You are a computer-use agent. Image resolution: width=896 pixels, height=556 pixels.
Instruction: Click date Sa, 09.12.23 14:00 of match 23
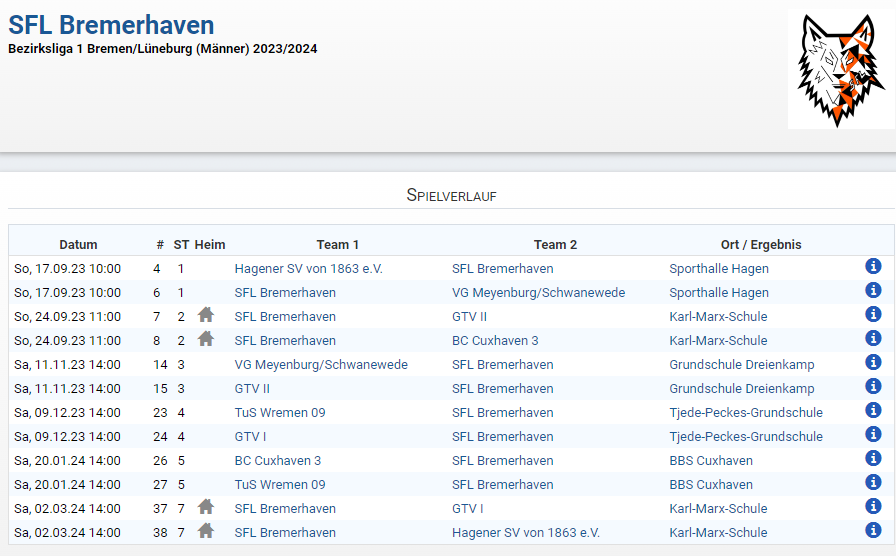(x=67, y=413)
